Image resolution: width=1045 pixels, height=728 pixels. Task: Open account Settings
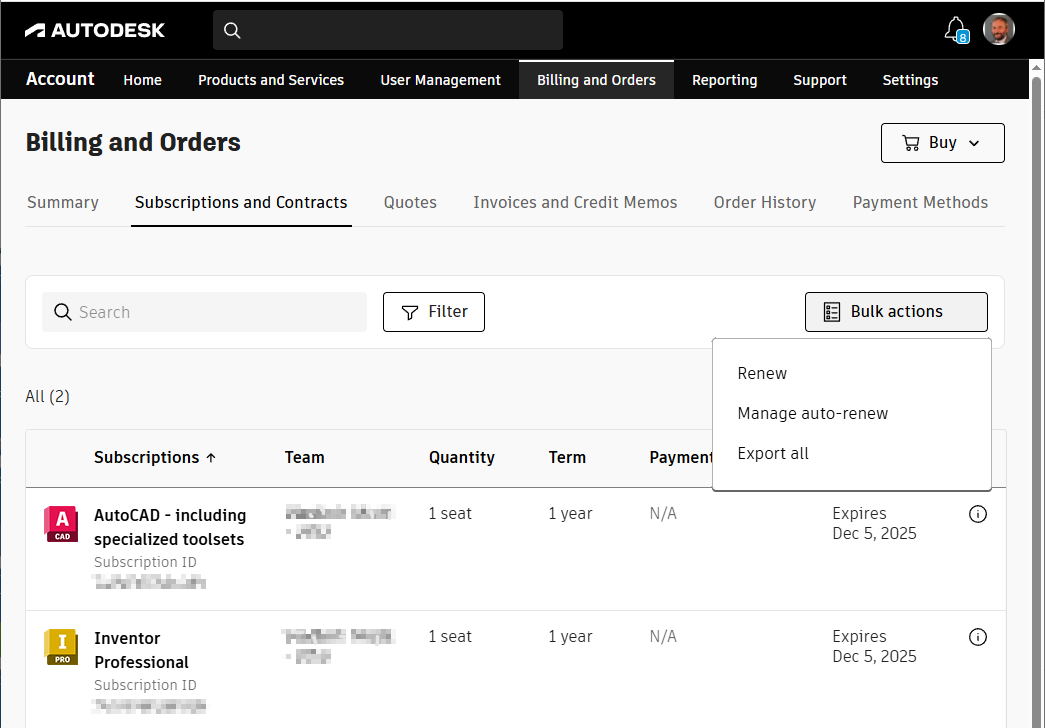pos(910,80)
